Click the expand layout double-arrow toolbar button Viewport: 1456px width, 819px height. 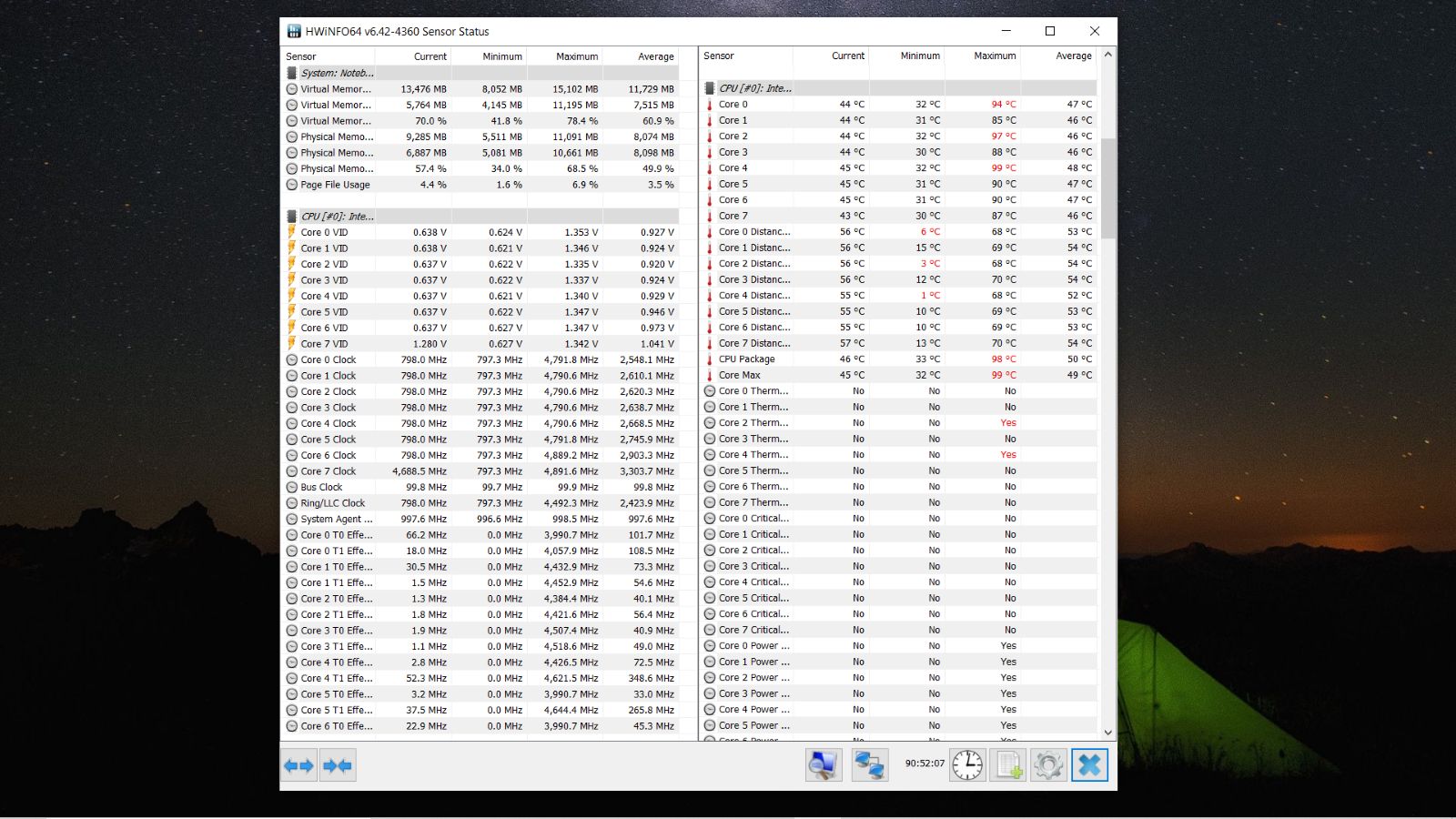298,766
